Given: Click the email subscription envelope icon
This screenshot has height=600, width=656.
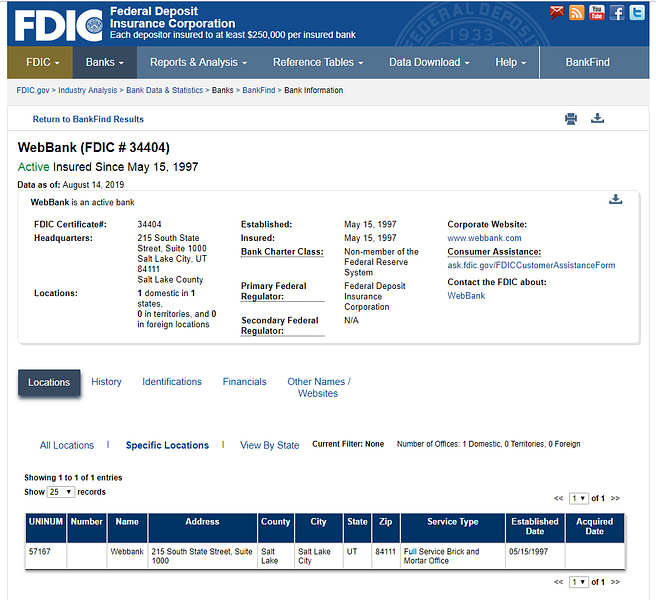Looking at the screenshot, I should coord(558,13).
